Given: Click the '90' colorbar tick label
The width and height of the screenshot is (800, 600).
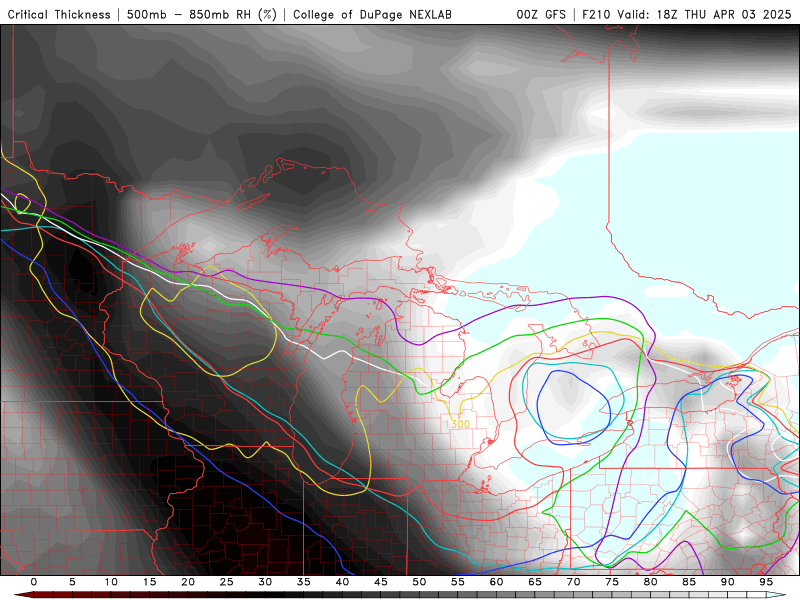Looking at the screenshot, I should pyautogui.click(x=727, y=582).
